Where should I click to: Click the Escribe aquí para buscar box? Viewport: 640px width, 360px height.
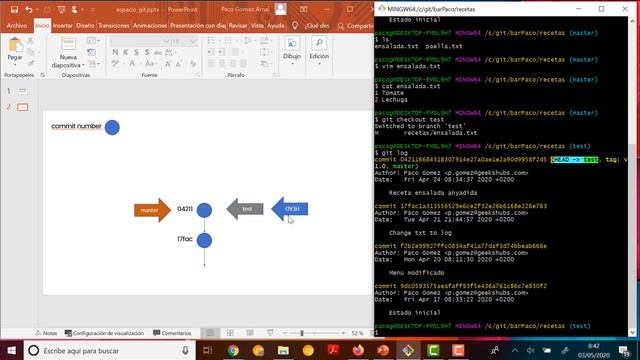109,351
